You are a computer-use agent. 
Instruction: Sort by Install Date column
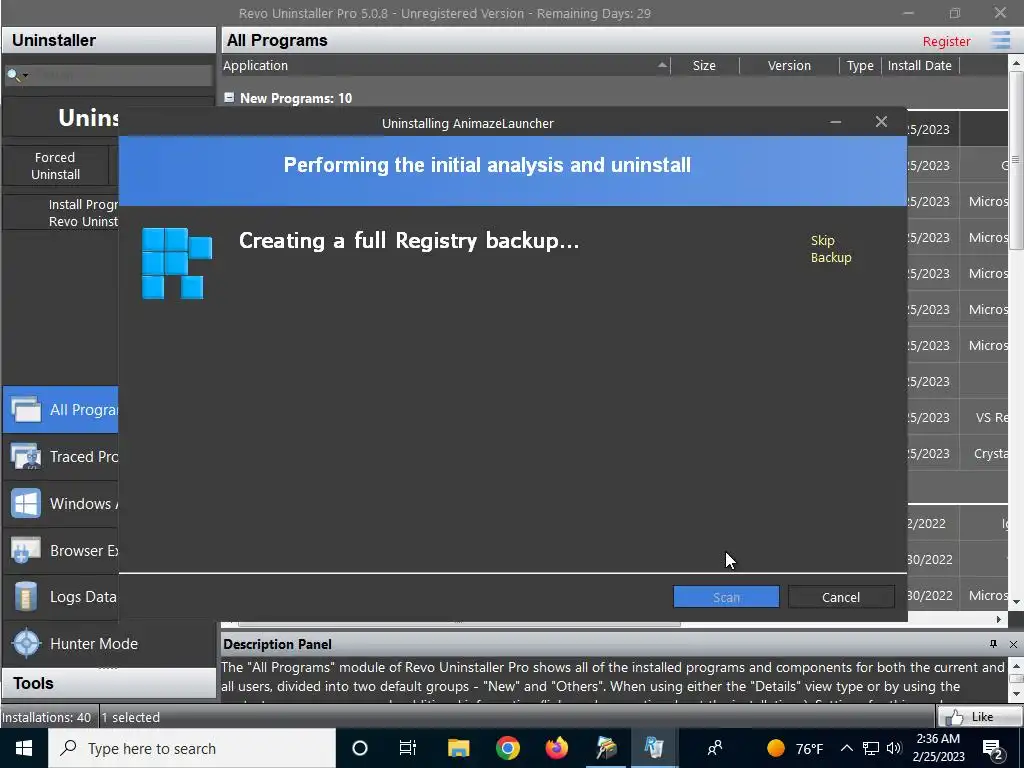920,65
